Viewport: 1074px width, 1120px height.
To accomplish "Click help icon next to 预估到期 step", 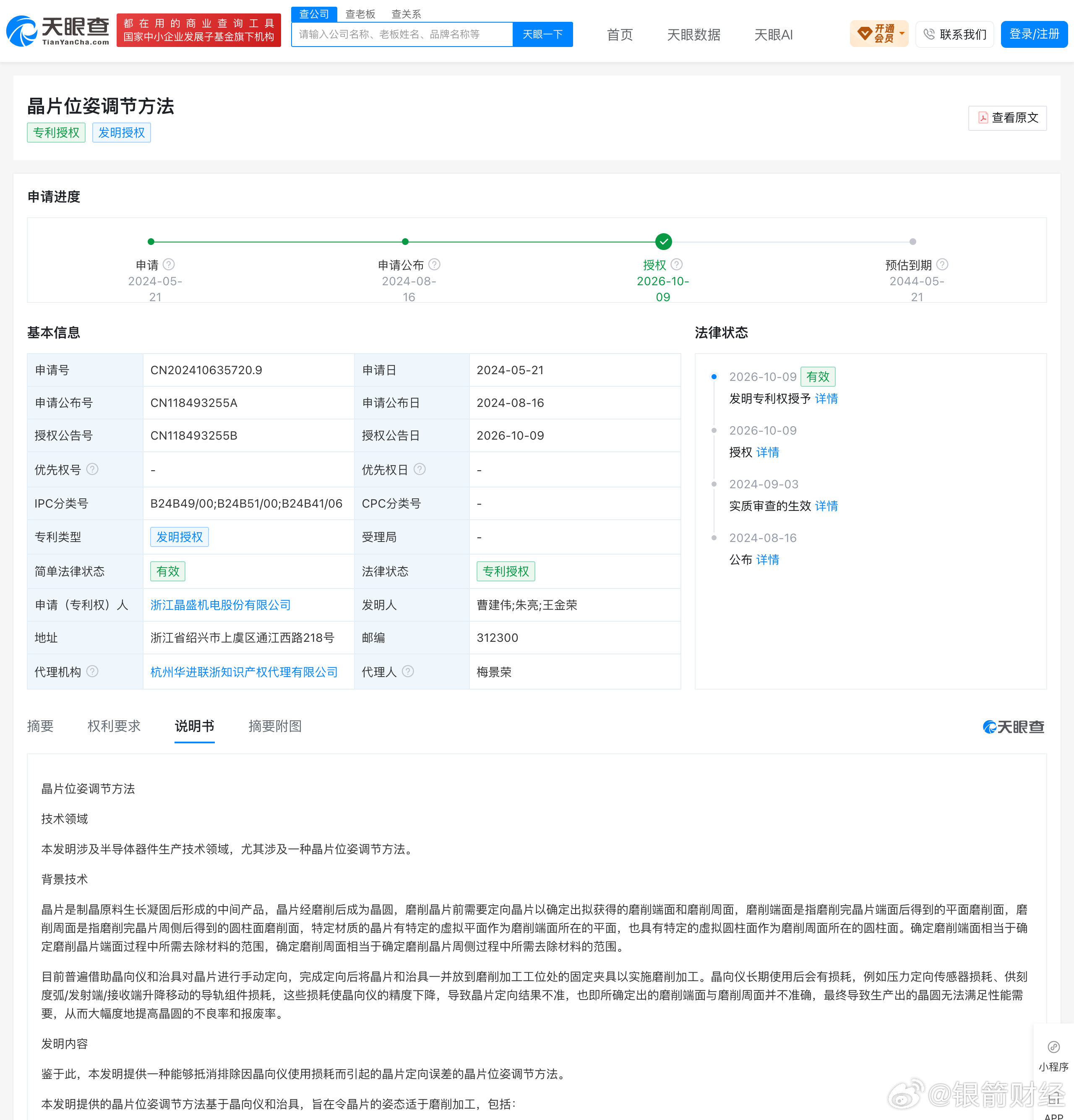I will coord(943,265).
